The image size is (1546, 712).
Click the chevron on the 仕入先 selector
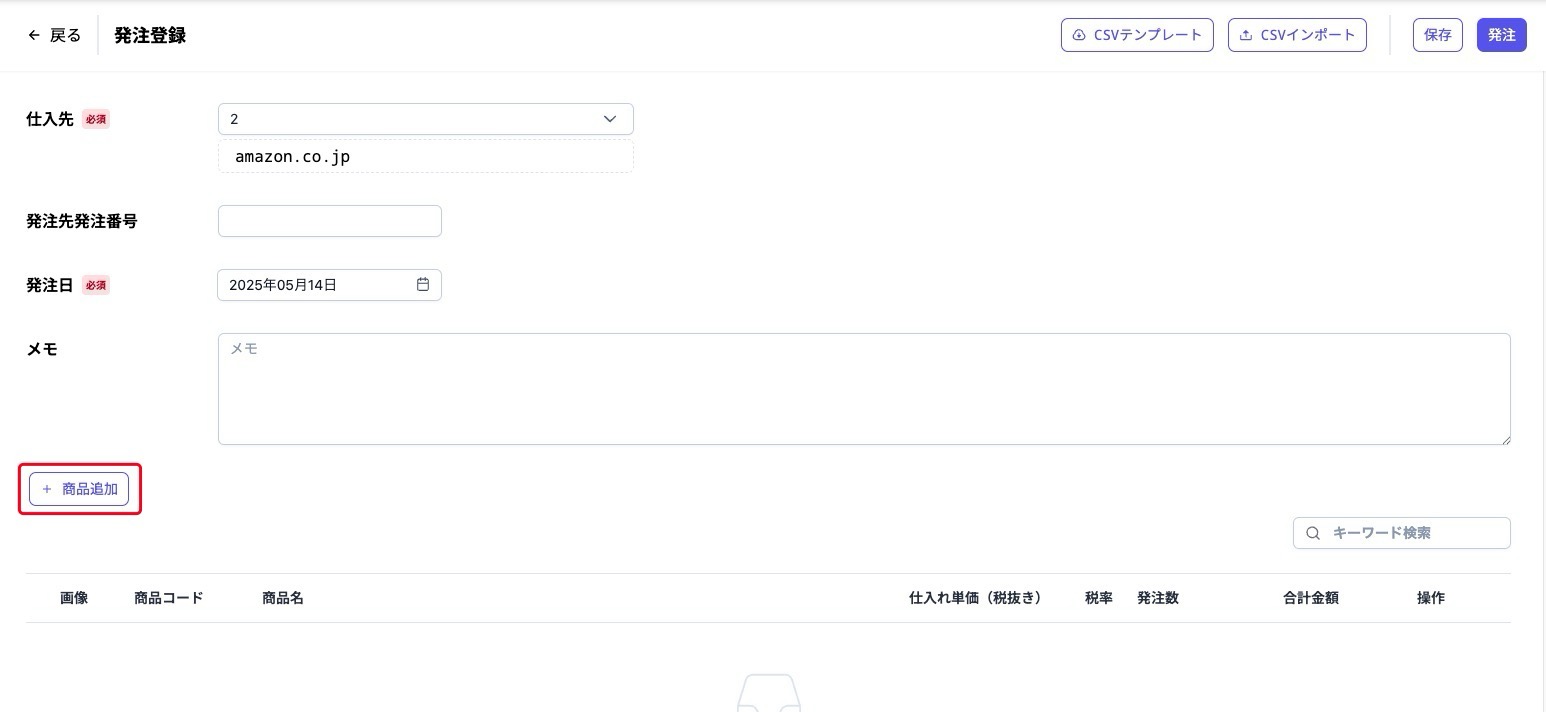point(609,118)
